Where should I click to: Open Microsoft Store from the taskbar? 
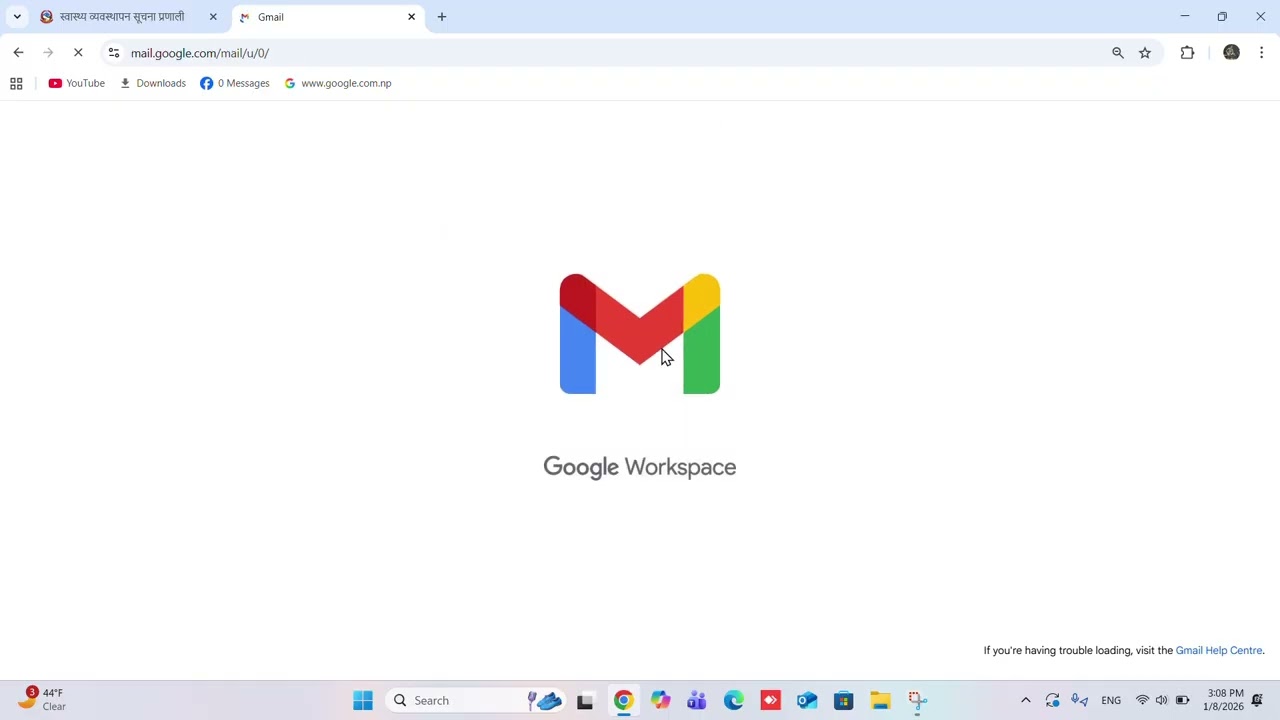click(x=844, y=701)
